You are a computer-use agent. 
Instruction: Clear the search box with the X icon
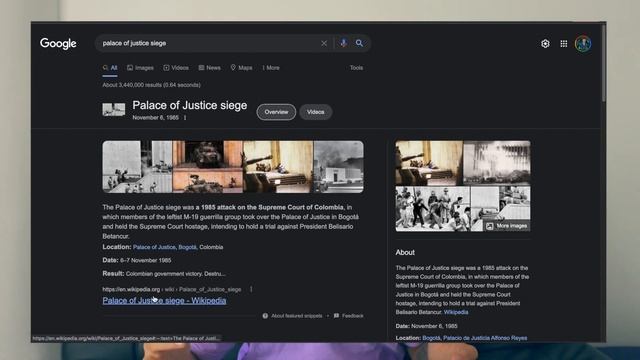click(324, 43)
